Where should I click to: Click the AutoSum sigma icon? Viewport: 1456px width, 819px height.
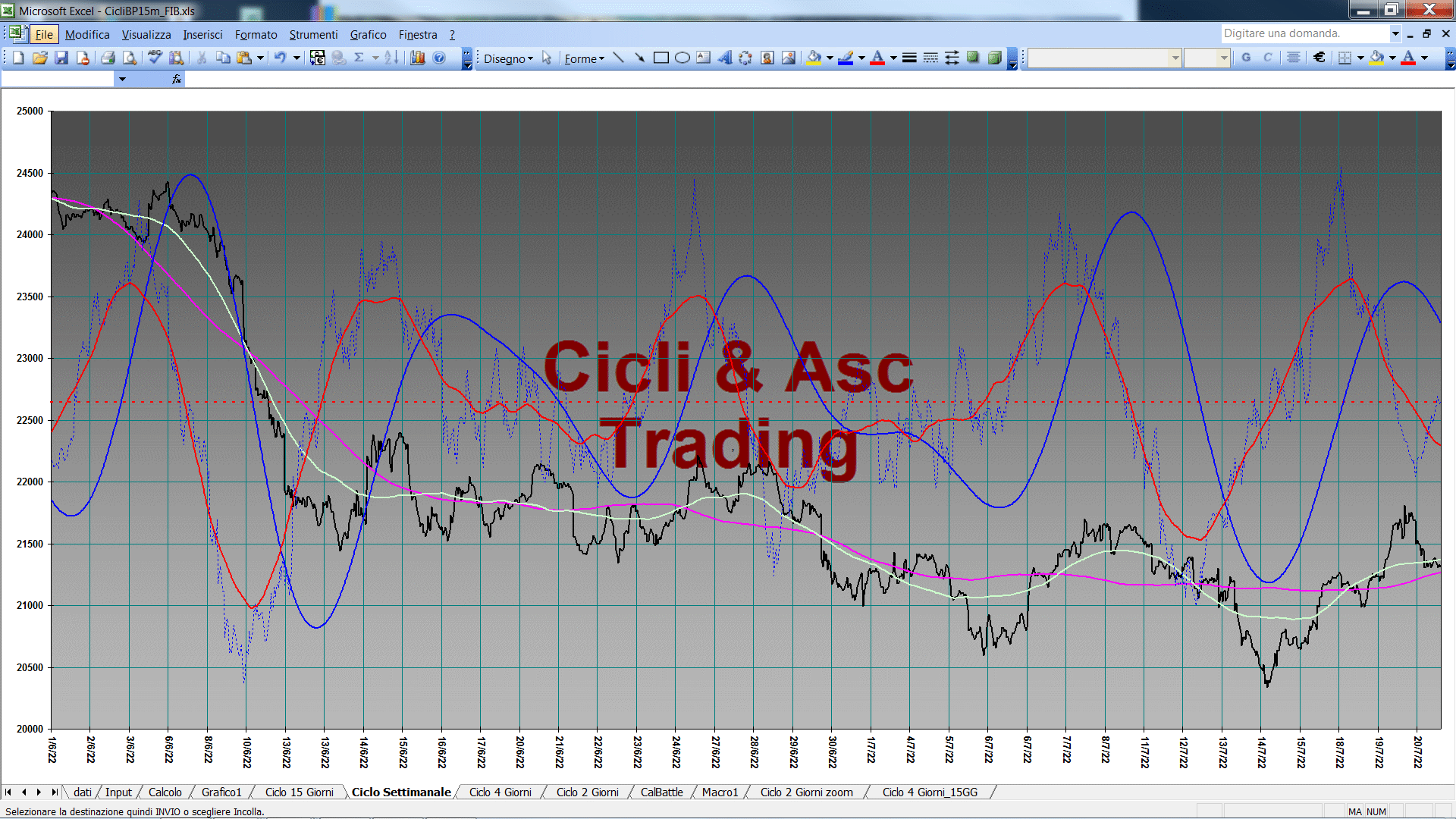pos(359,58)
